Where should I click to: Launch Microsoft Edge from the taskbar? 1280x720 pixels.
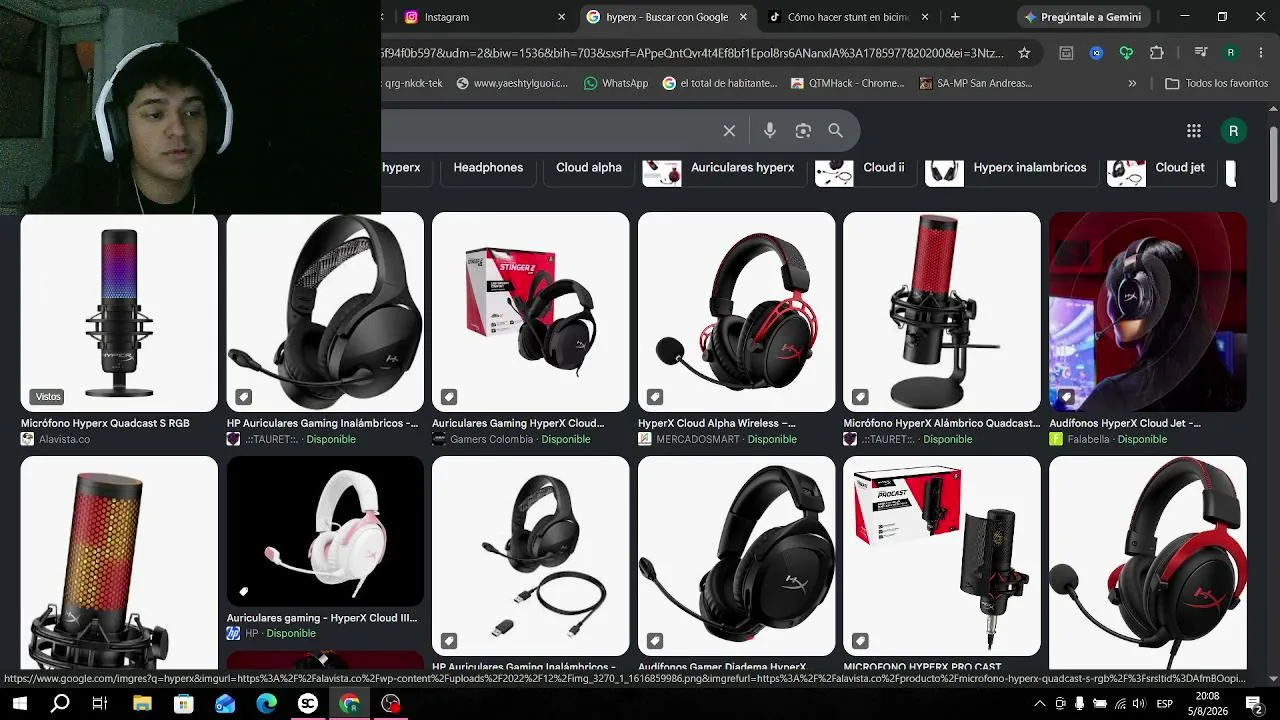point(266,704)
